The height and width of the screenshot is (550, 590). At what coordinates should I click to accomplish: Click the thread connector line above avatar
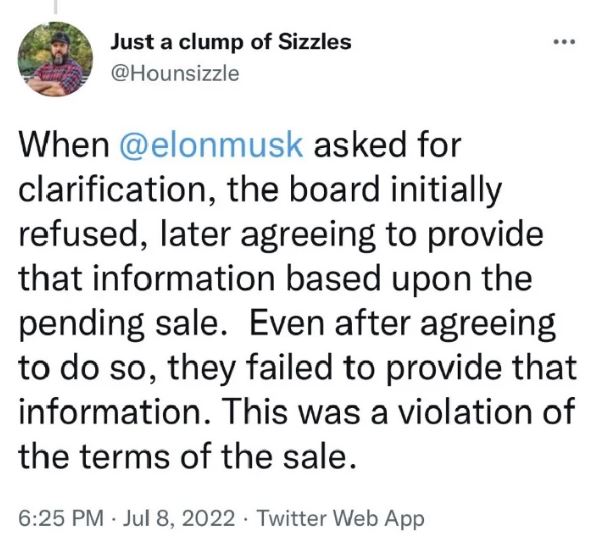[55, 7]
